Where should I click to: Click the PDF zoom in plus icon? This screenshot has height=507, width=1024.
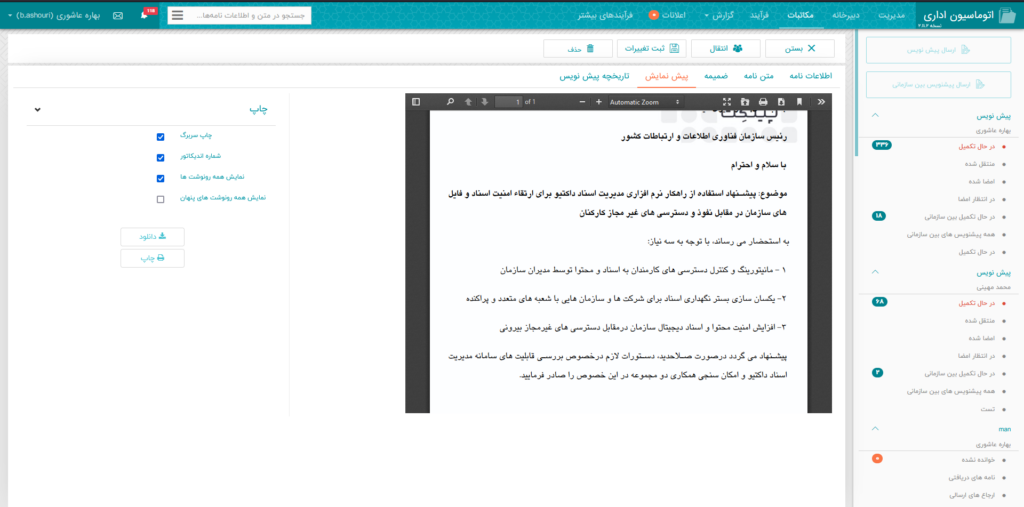pos(599,102)
